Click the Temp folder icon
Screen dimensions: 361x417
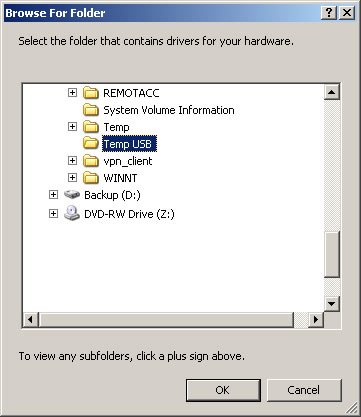coord(91,127)
